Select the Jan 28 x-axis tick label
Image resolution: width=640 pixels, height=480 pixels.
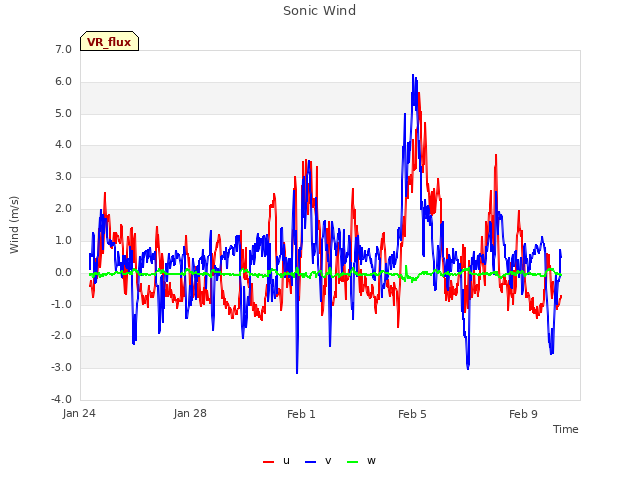pos(190,414)
